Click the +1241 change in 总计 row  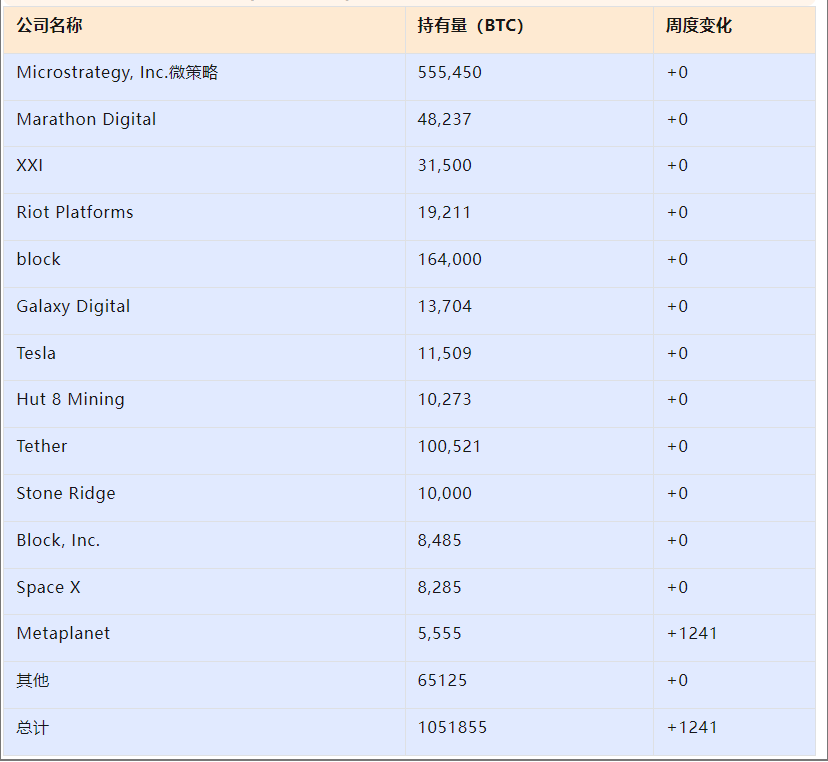pyautogui.click(x=692, y=728)
